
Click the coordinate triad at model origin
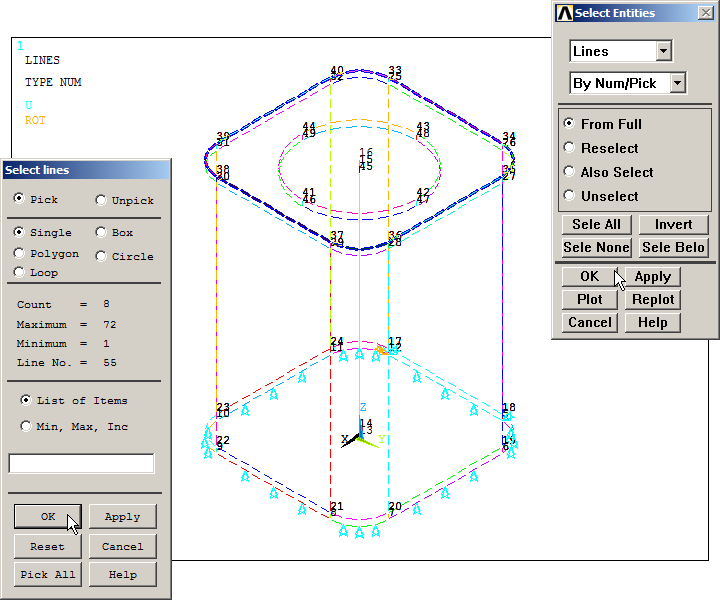(x=360, y=437)
